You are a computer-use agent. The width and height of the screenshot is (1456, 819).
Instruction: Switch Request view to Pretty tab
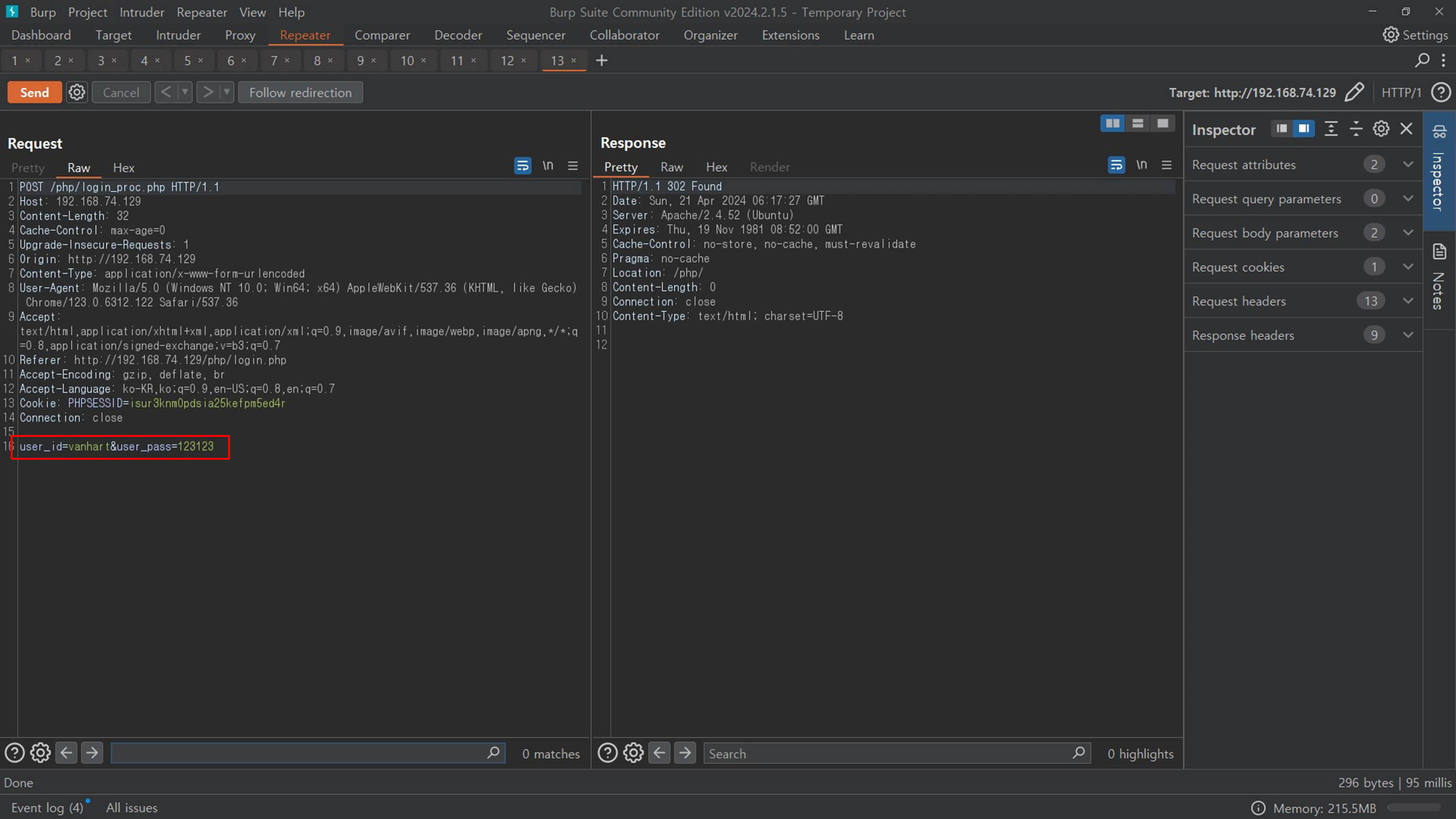pyautogui.click(x=28, y=168)
